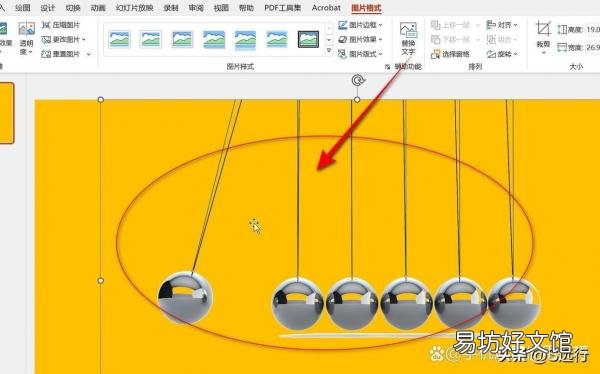Expand the arrow beside 重置图片
Image resolution: width=600 pixels, height=374 pixels.
tap(89, 54)
